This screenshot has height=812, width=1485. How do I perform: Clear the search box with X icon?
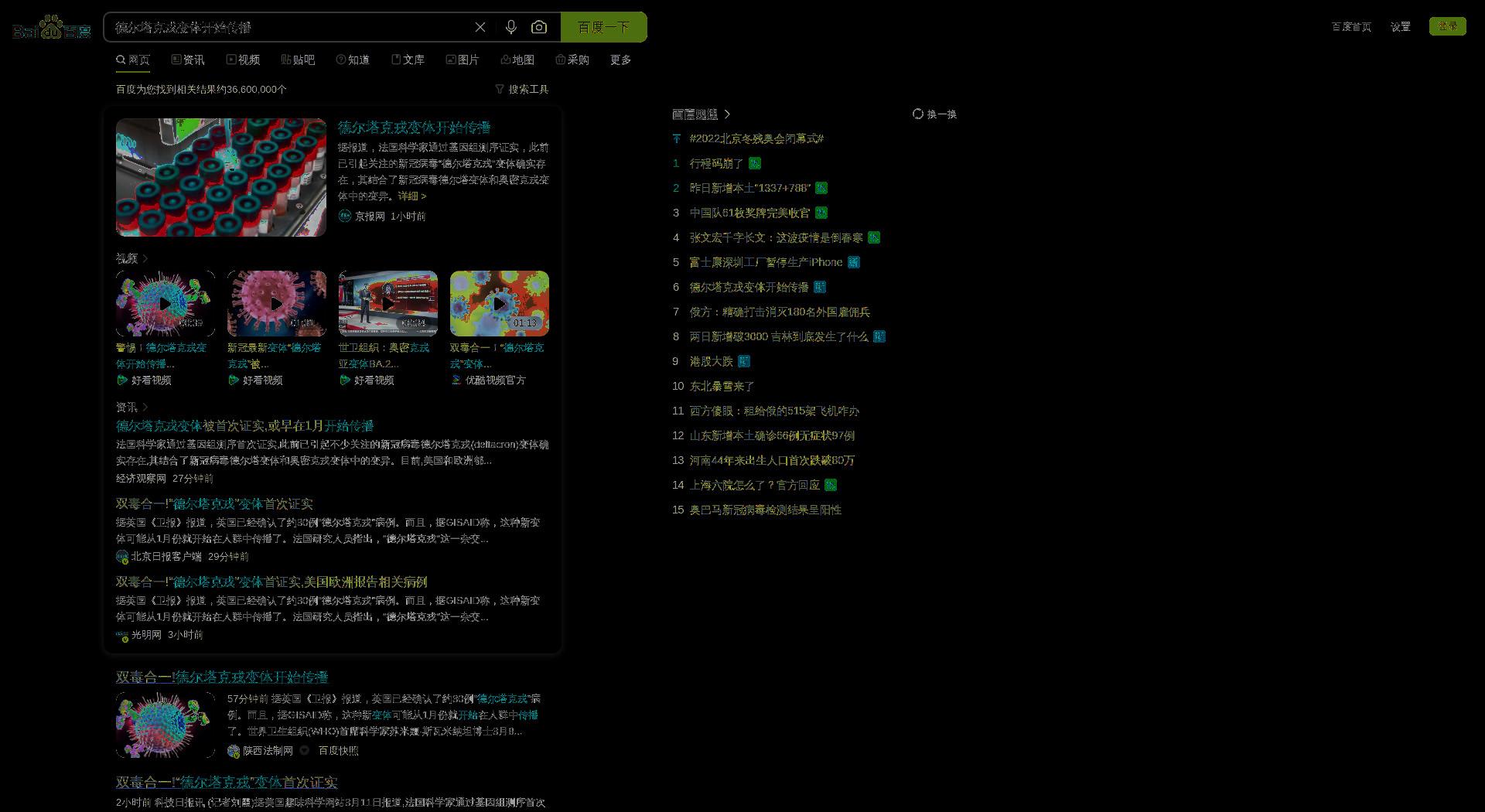(480, 27)
